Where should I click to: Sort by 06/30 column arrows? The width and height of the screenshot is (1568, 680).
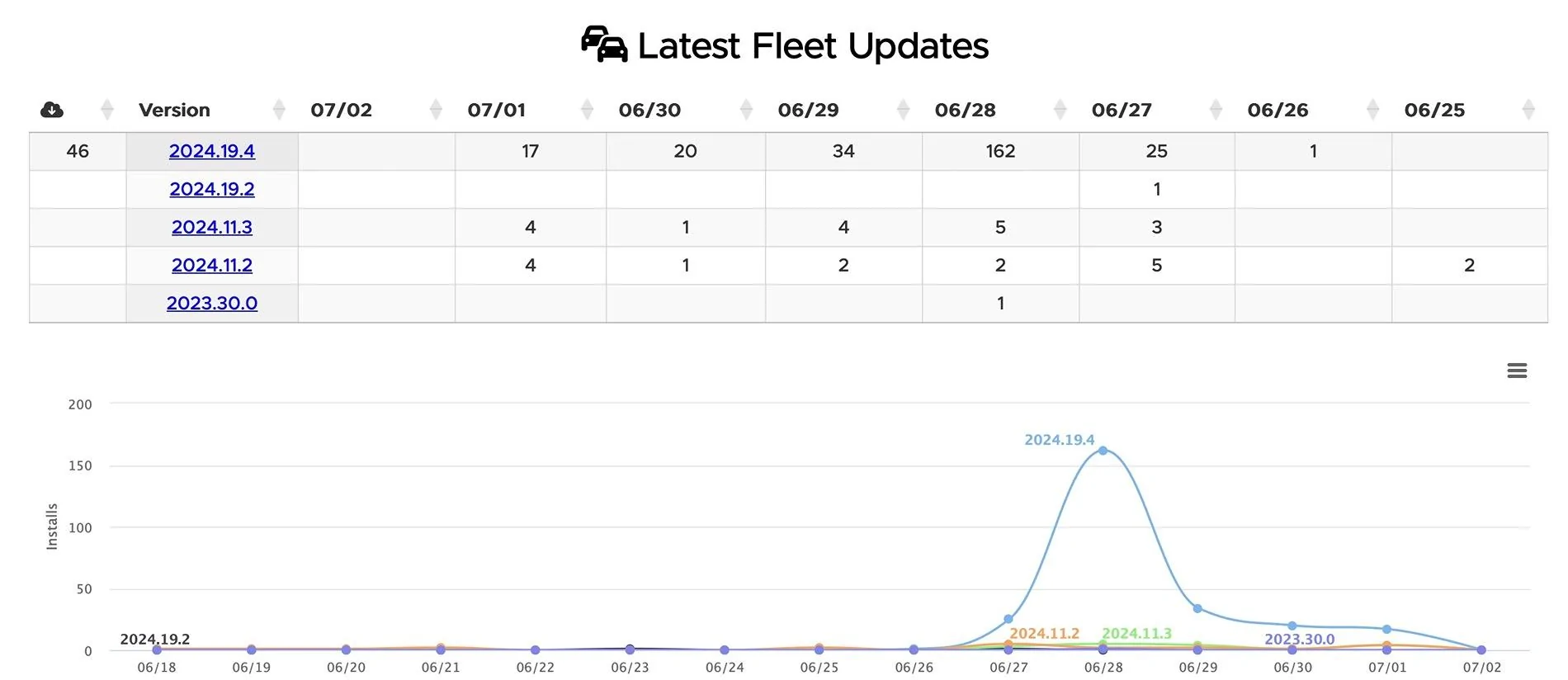(x=746, y=109)
